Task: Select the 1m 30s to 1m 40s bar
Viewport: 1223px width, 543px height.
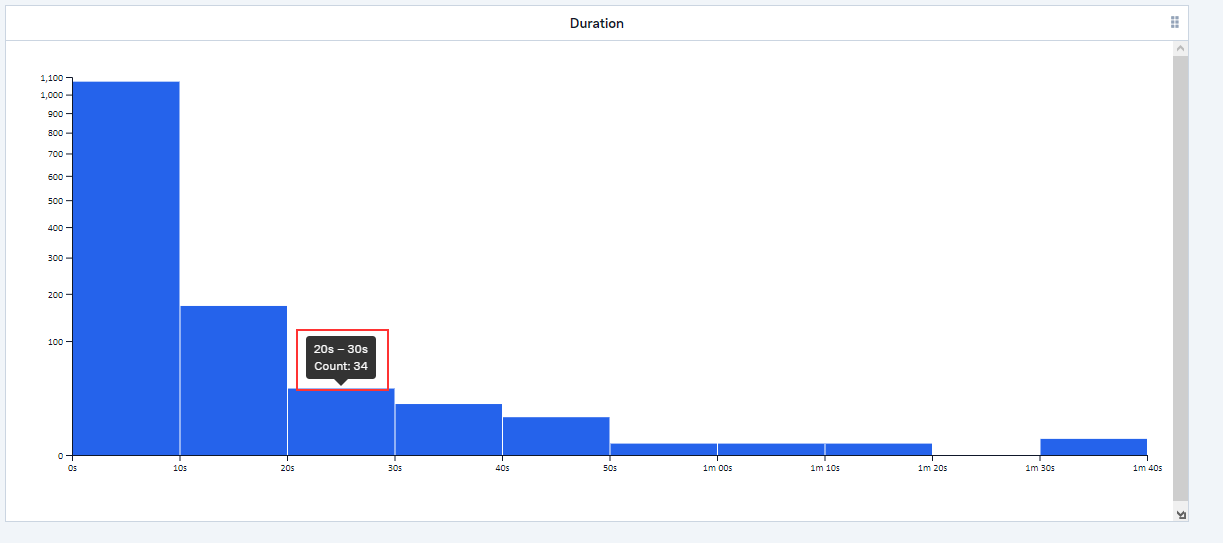Action: pyautogui.click(x=1093, y=447)
